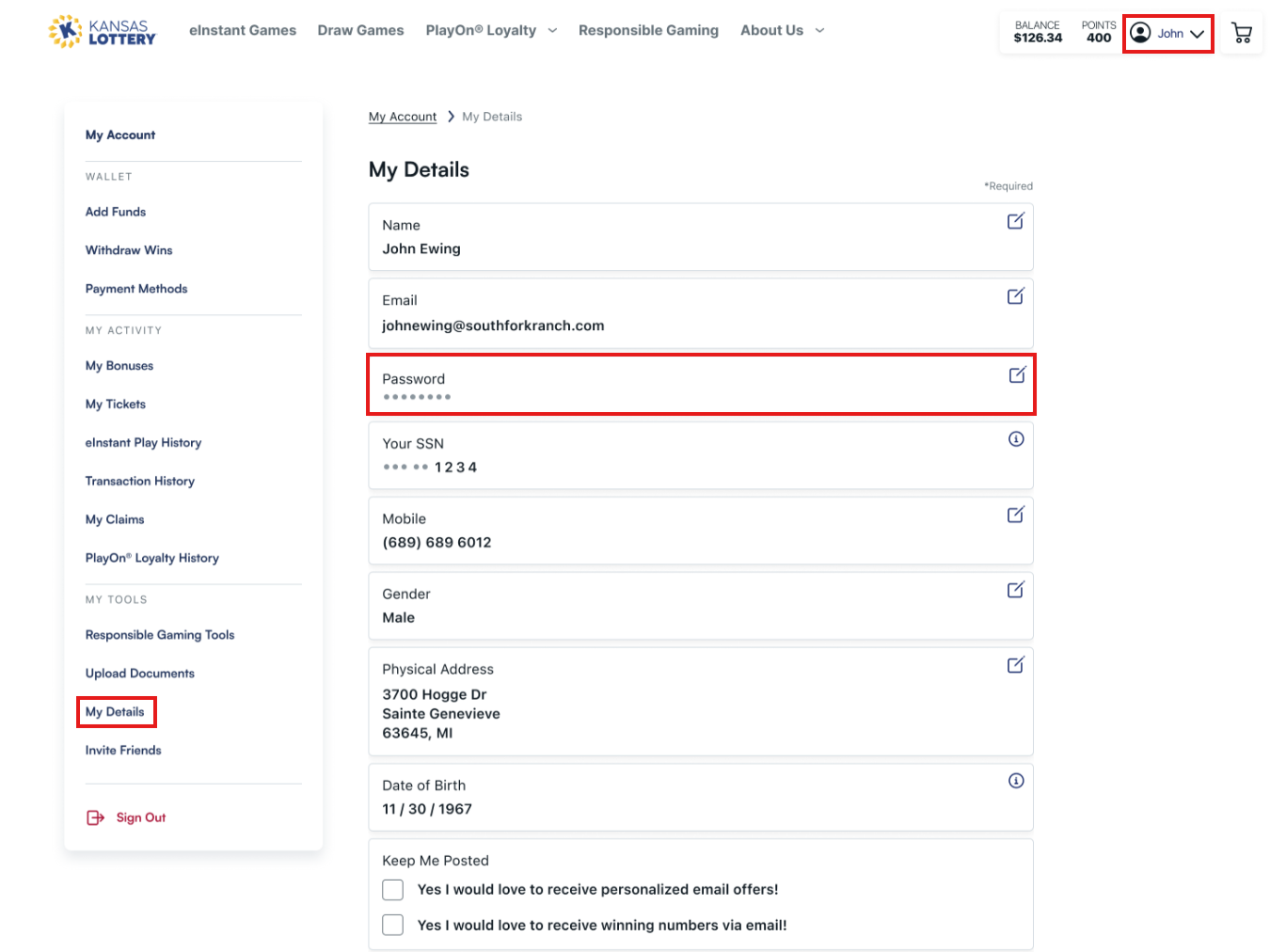The height and width of the screenshot is (952, 1286).
Task: Open Draw Games in top navigation
Action: click(x=360, y=30)
